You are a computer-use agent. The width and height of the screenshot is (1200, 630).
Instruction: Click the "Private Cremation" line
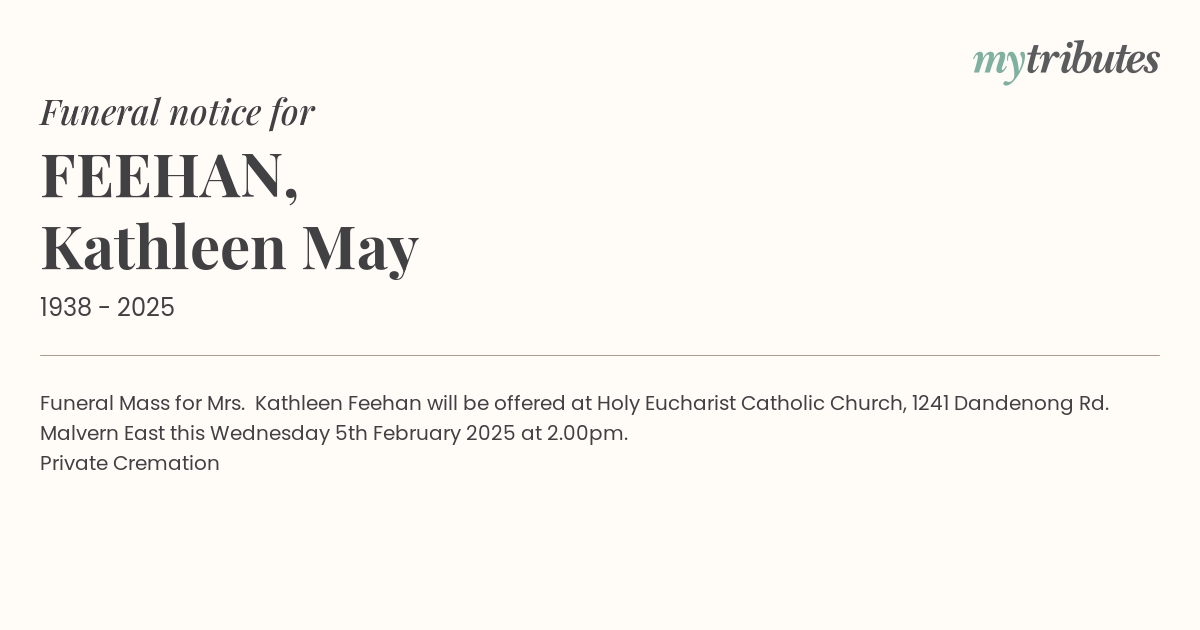click(x=130, y=464)
